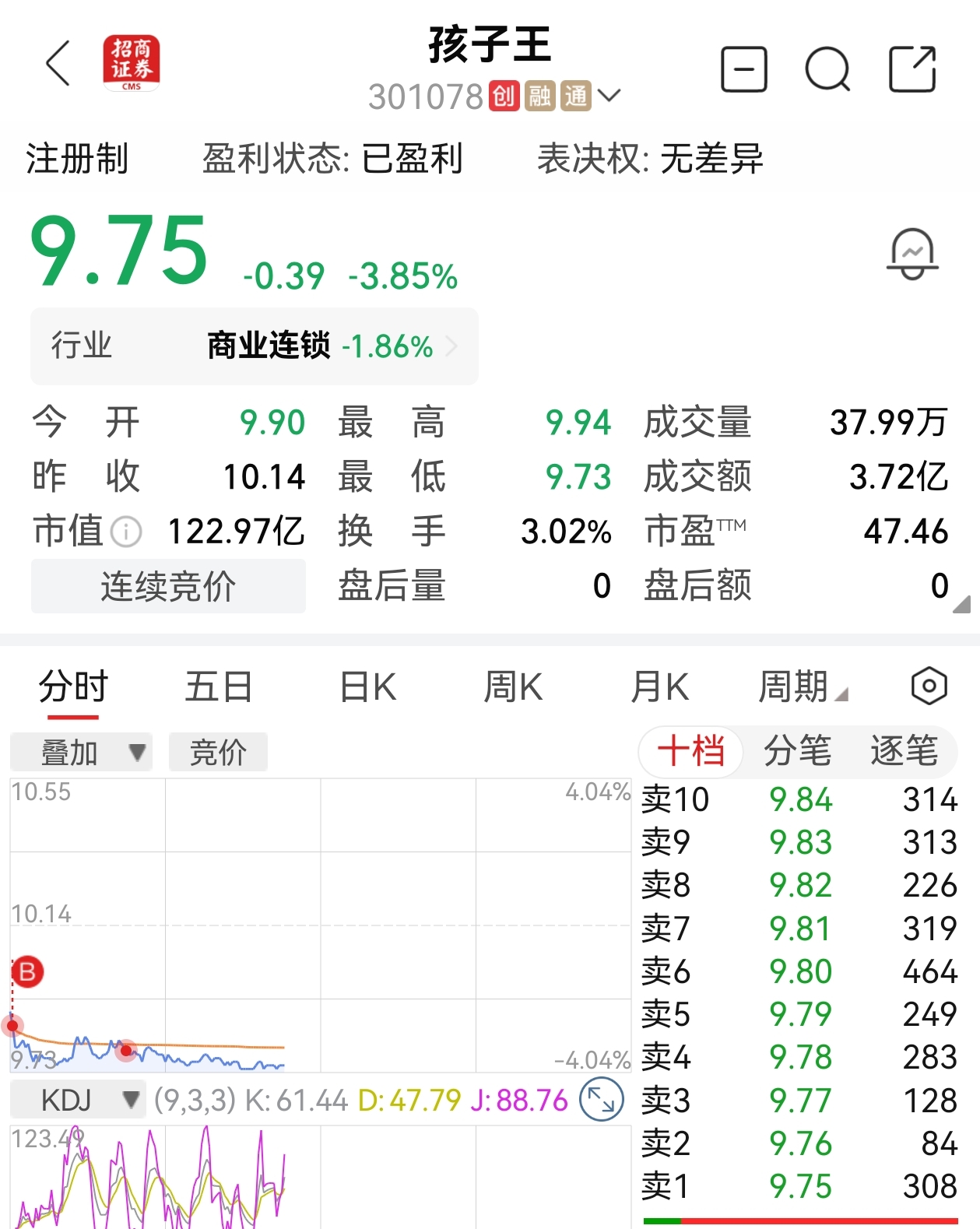This screenshot has height=1229, width=980.
Task: Tap the 成交额 value 3.72亿
Action: (x=899, y=477)
